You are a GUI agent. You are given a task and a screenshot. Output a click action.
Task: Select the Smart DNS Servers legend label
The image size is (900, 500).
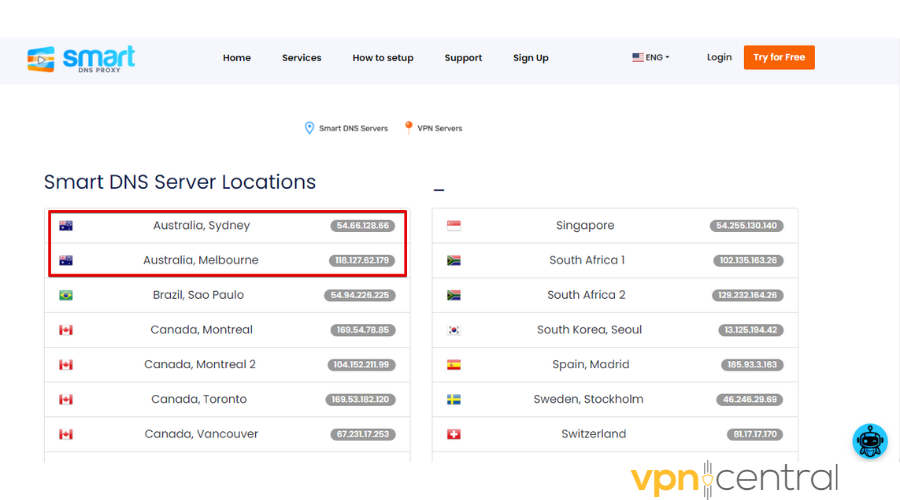353,129
